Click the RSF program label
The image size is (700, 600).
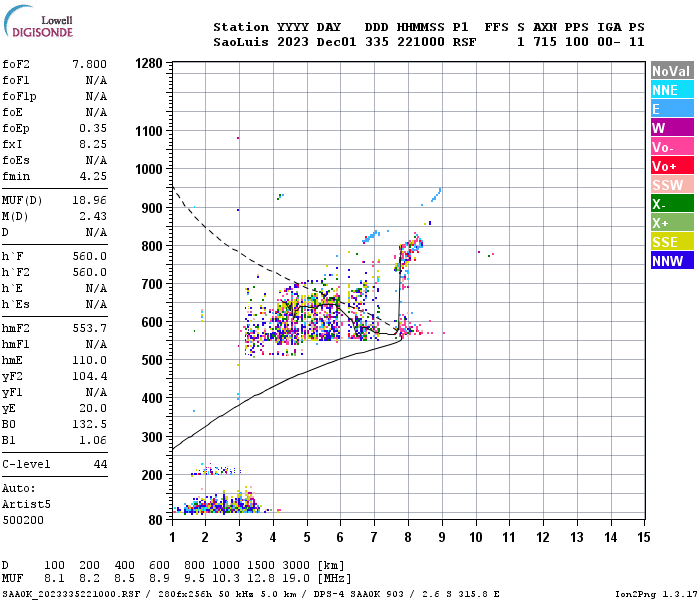(x=464, y=42)
